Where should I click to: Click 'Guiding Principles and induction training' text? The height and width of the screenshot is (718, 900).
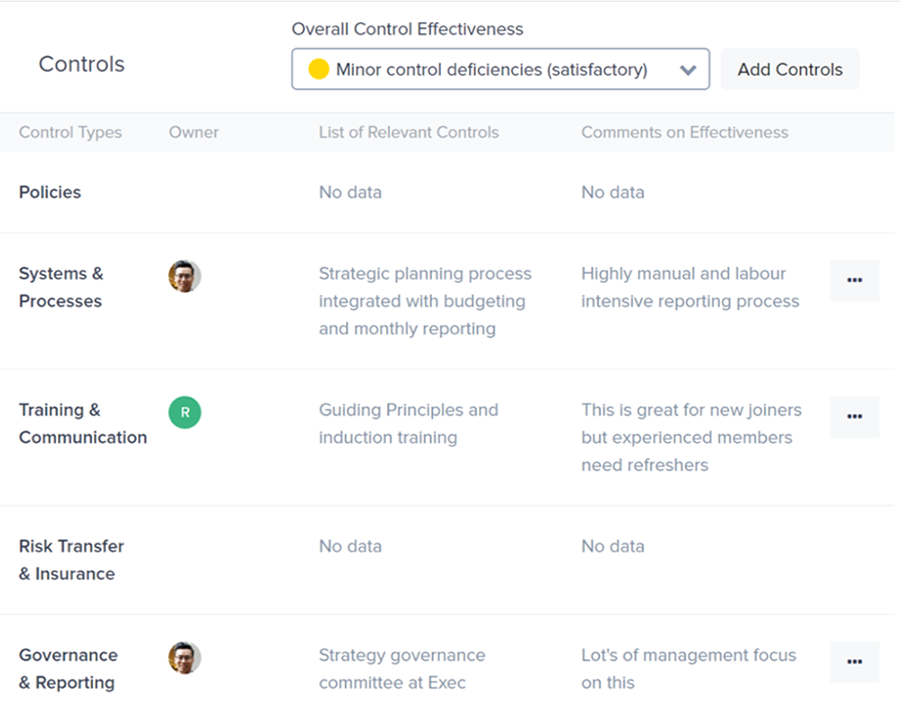(408, 423)
